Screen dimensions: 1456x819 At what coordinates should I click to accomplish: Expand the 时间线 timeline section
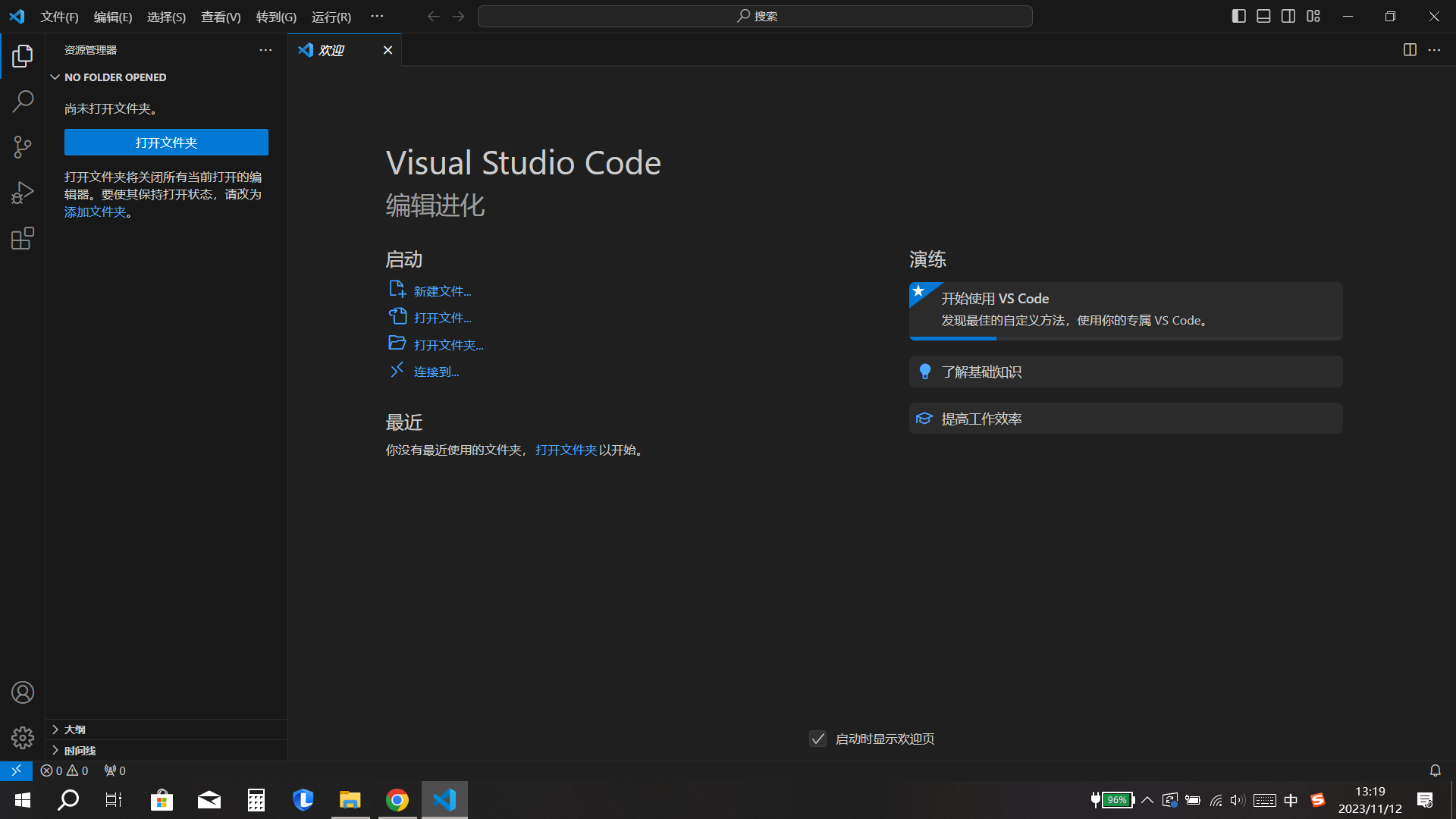[166, 751]
